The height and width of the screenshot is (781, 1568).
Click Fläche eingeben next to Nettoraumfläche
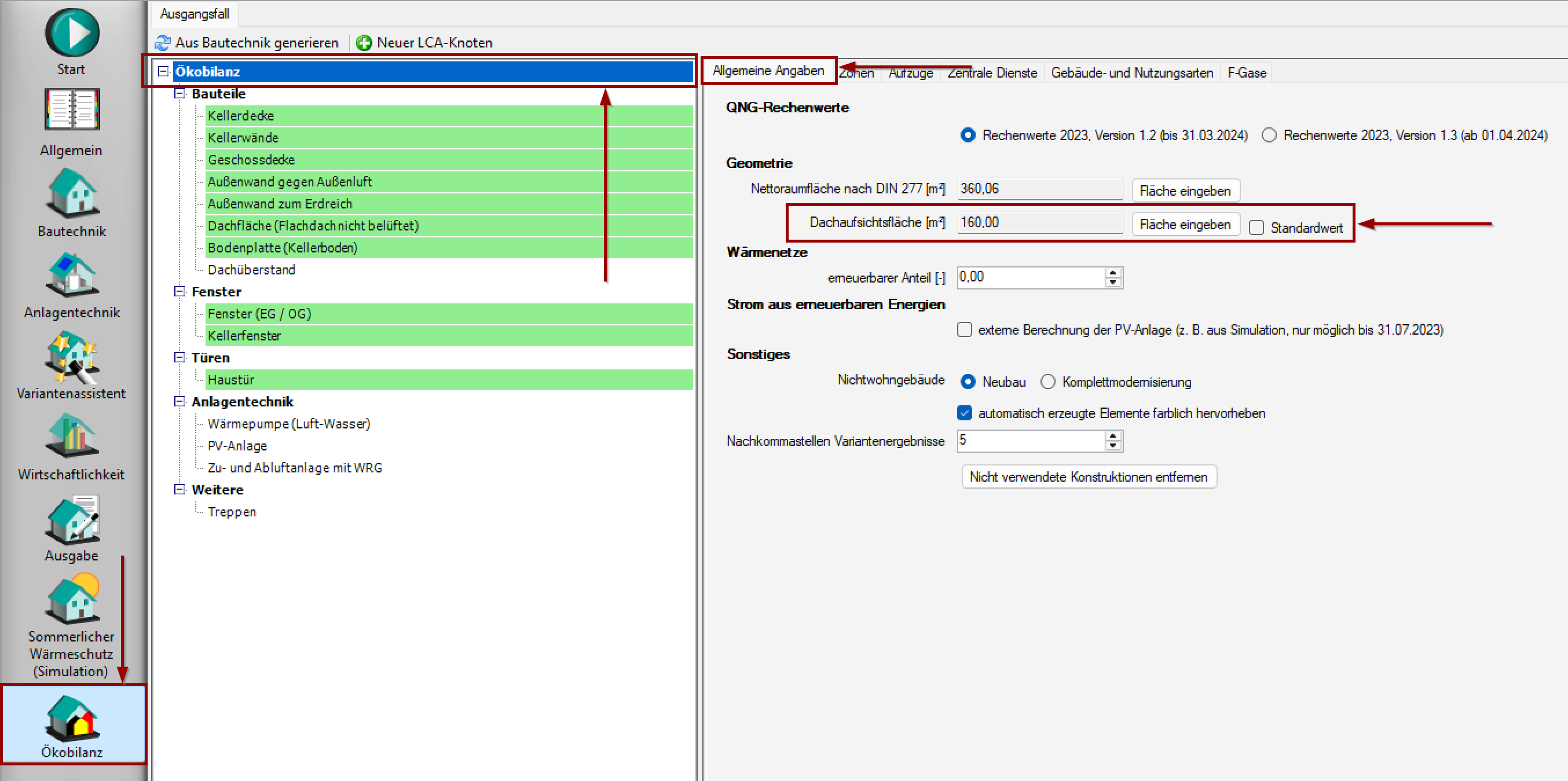[1185, 190]
